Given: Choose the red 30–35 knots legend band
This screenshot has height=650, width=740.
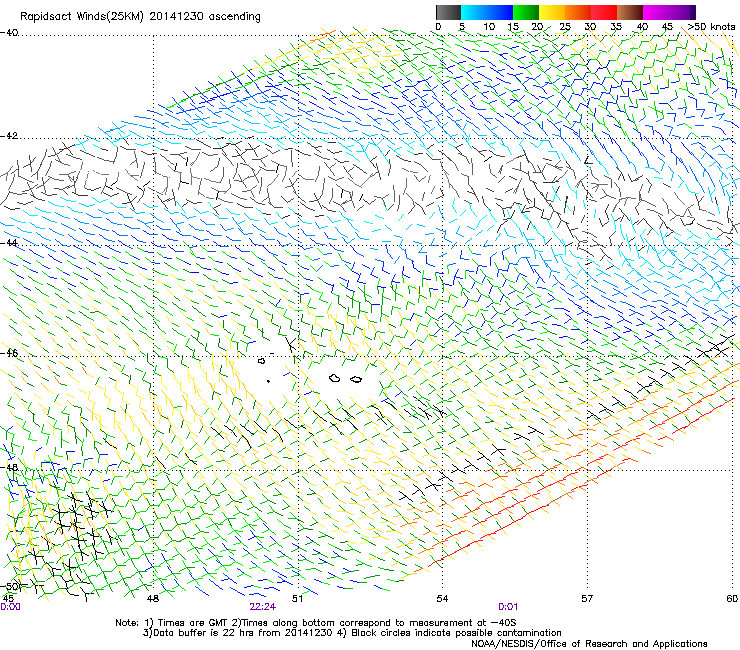Looking at the screenshot, I should (604, 12).
